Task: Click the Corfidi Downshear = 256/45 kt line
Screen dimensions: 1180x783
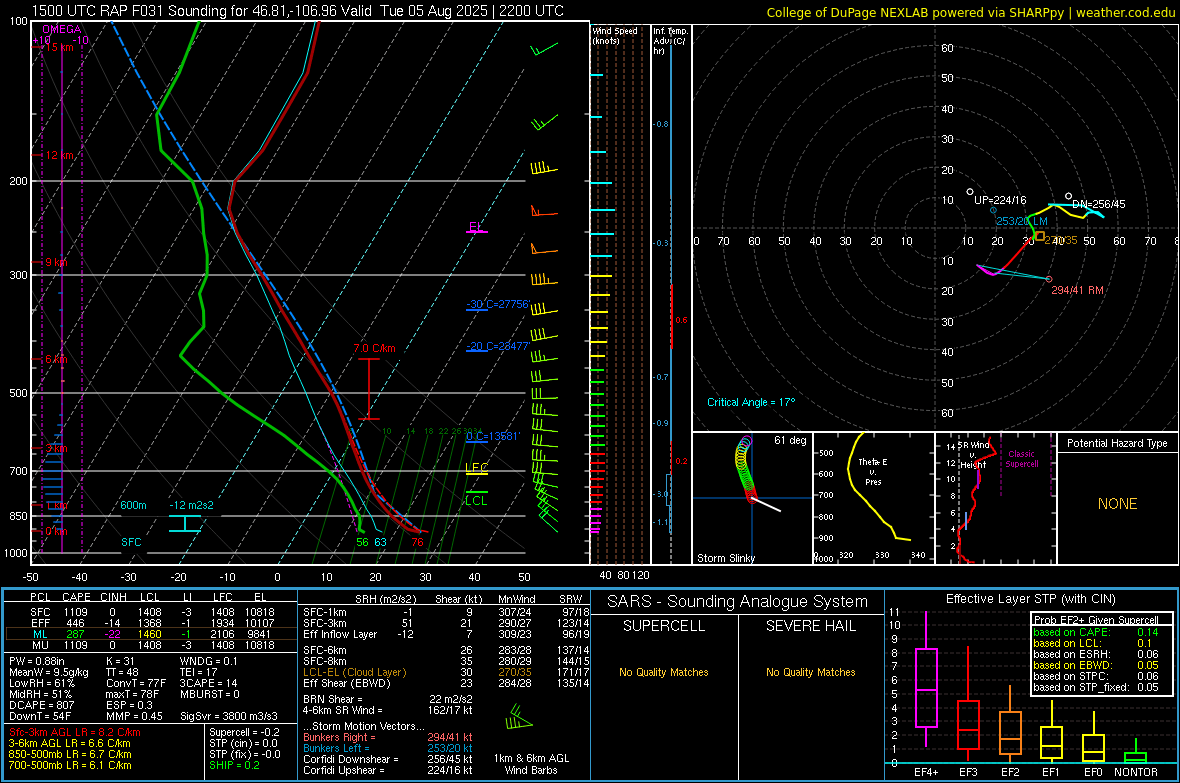Action: (388, 759)
